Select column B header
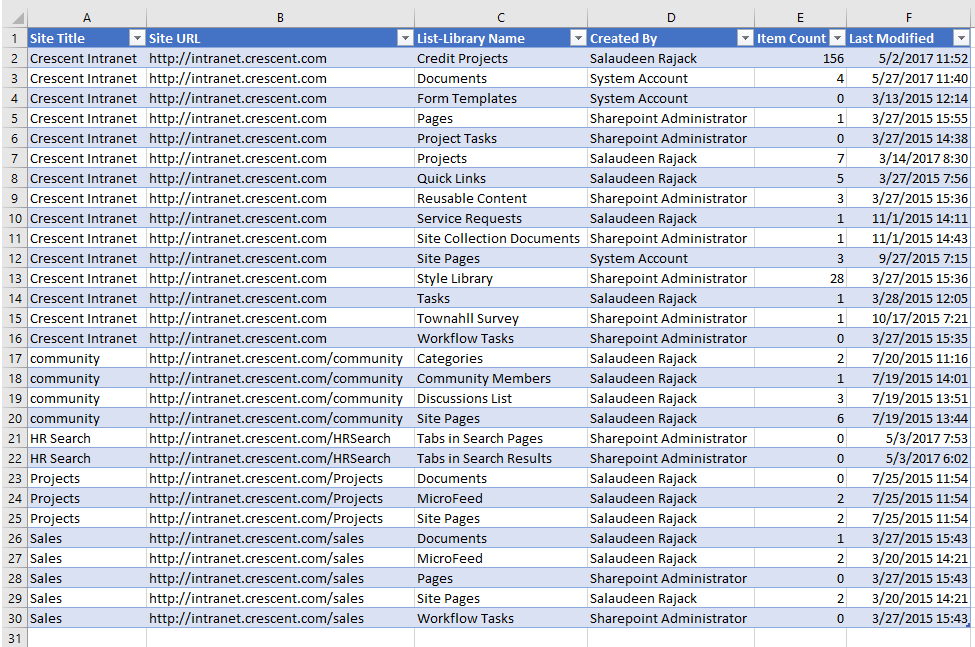 [x=280, y=17]
